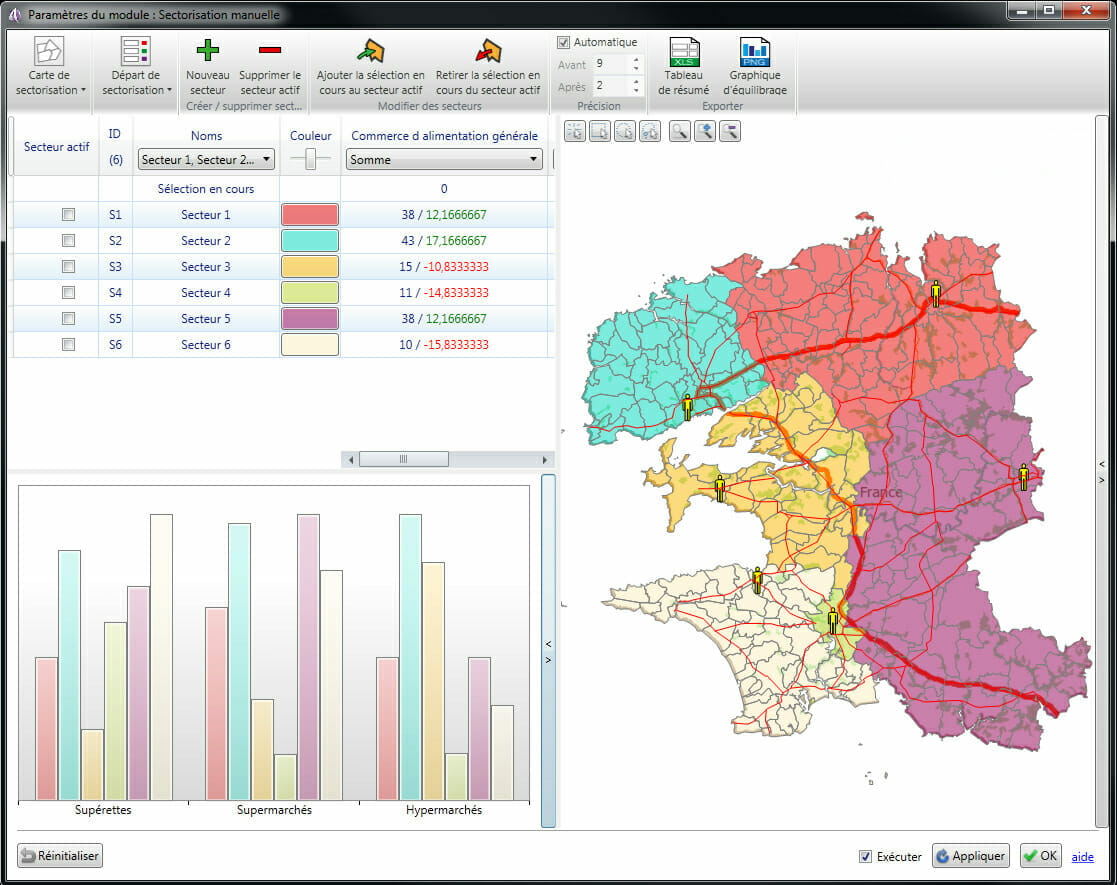Click the Supermarchés chart axis label
The image size is (1117, 885).
(274, 810)
